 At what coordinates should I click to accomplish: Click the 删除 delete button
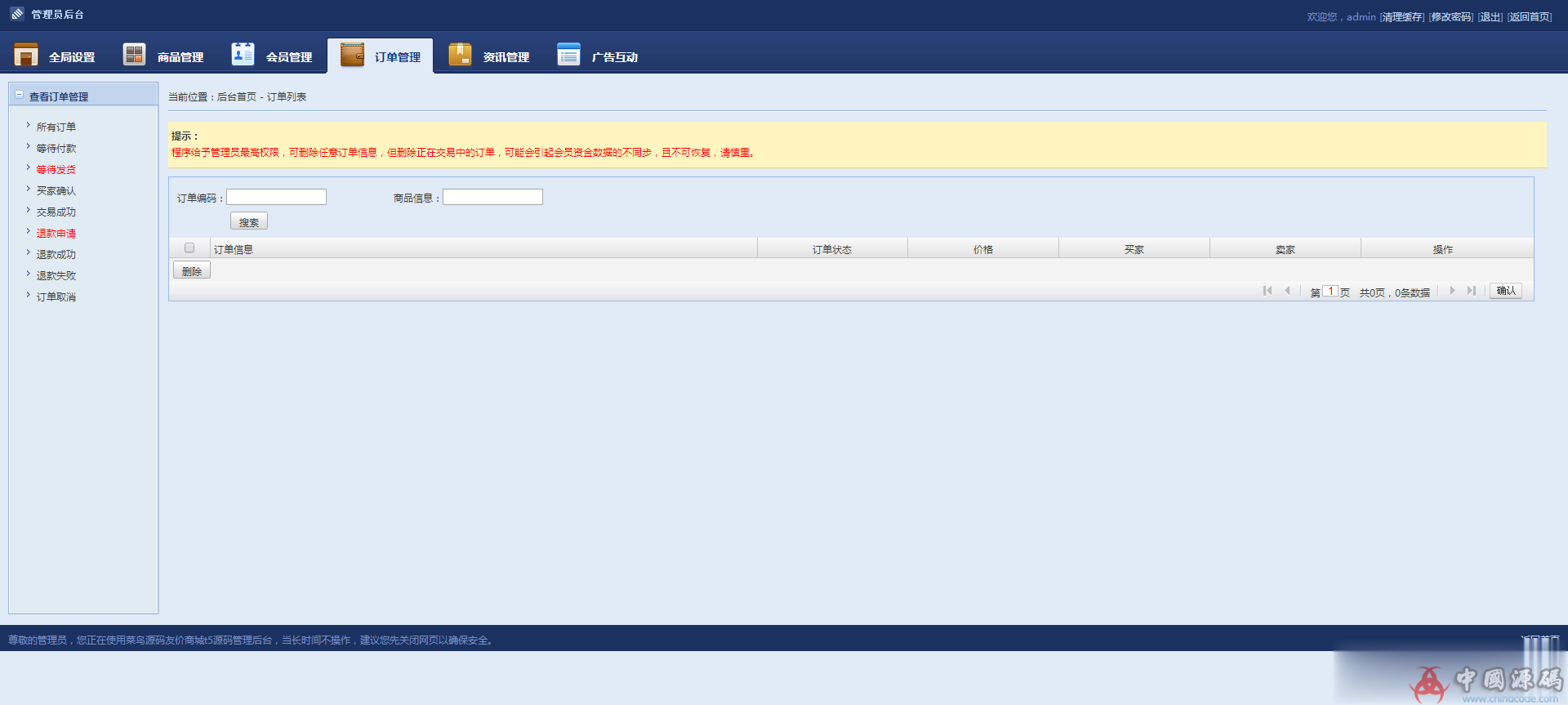192,271
